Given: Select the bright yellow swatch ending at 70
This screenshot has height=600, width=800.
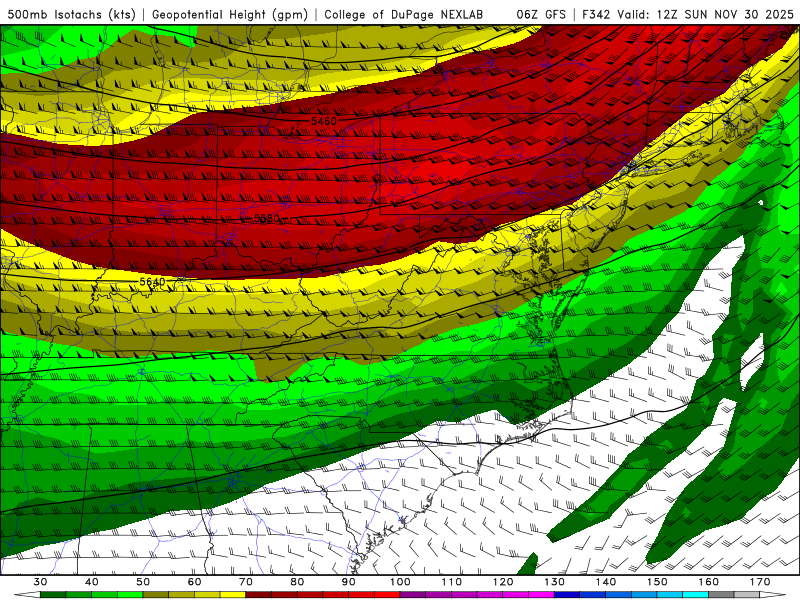Looking at the screenshot, I should (x=233, y=596).
